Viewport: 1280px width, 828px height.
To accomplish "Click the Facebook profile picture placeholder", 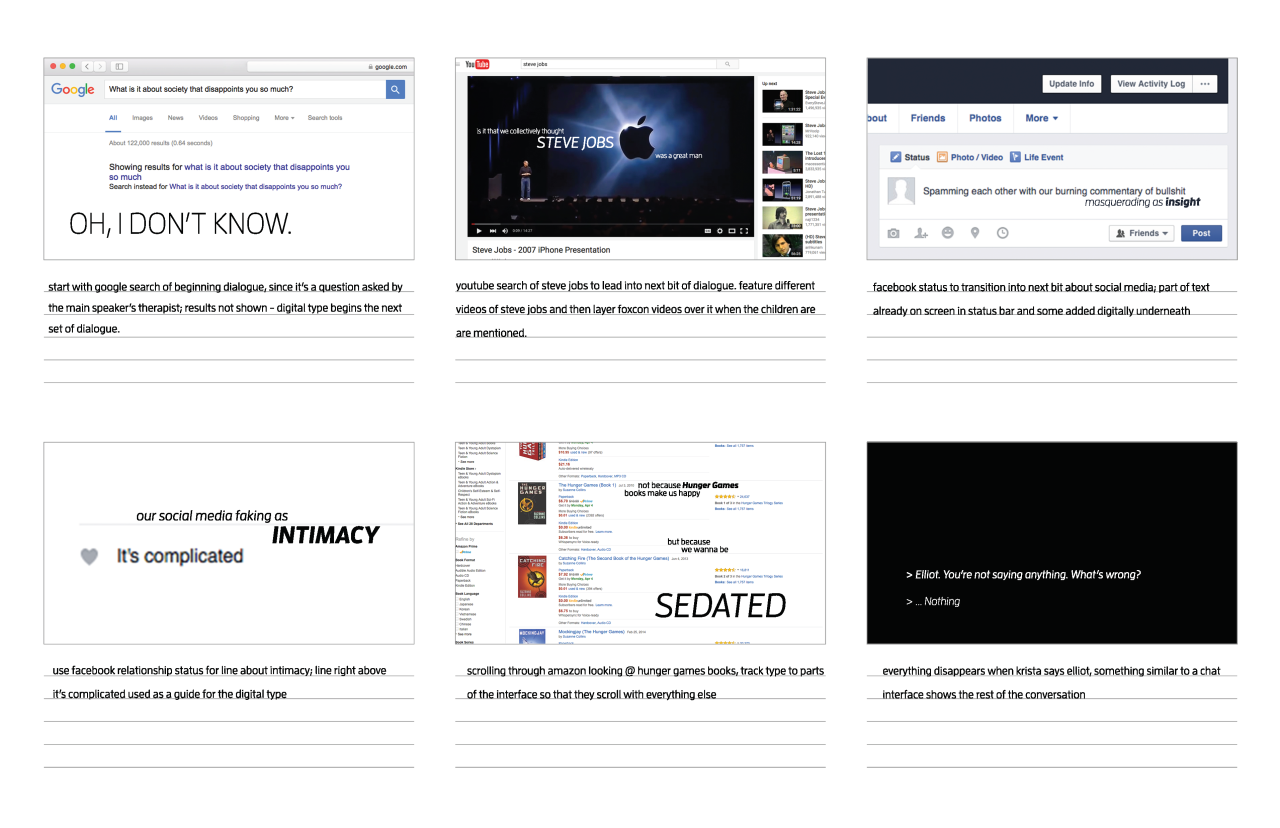I will click(x=902, y=191).
